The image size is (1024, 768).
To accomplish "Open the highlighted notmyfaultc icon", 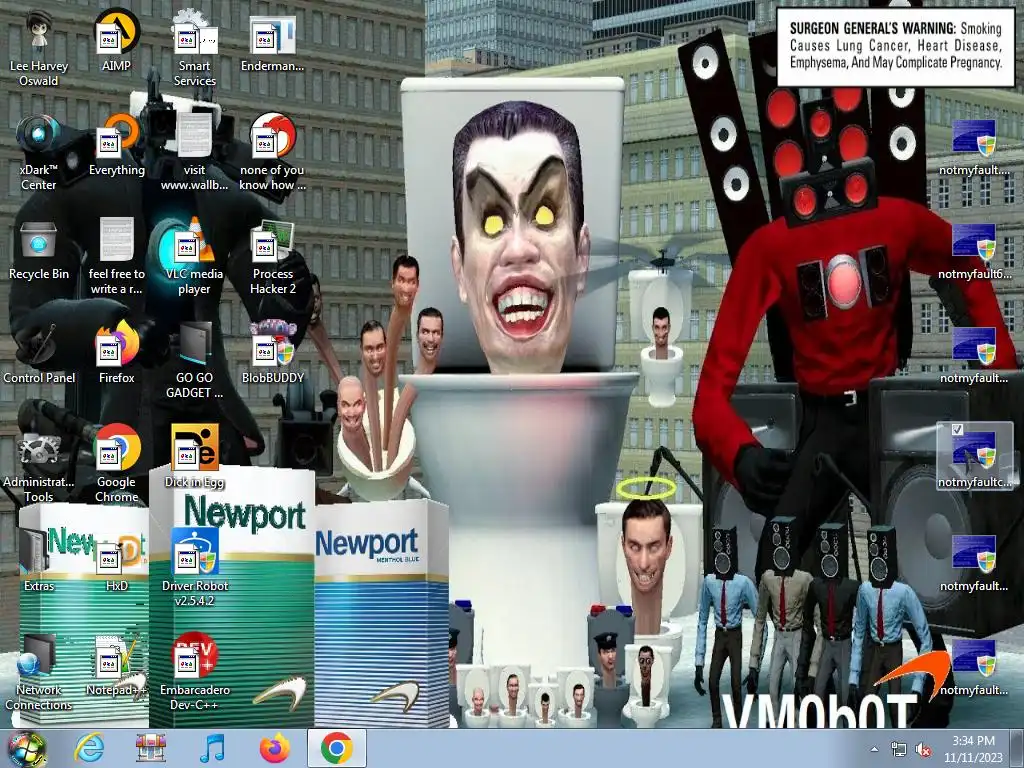I will click(974, 457).
